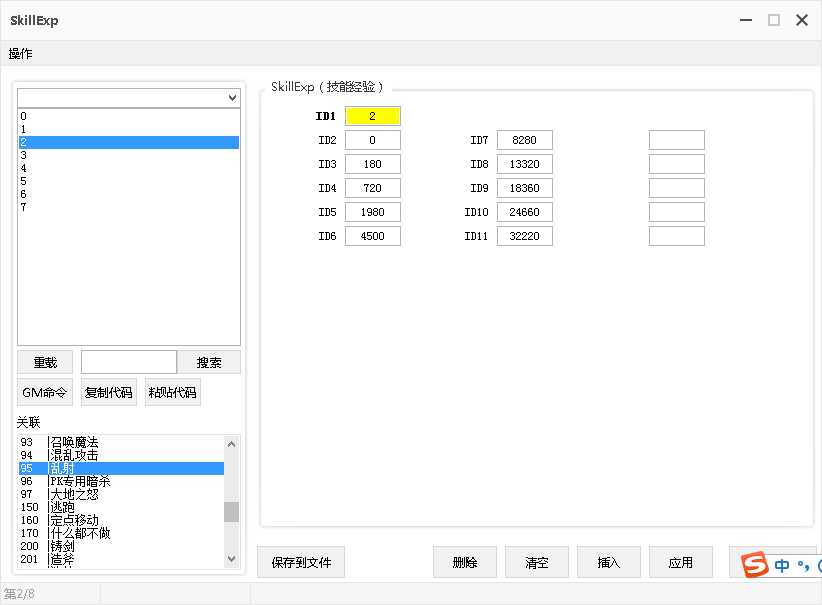Click the ID10 field with value 24660
This screenshot has width=822, height=605.
[525, 212]
